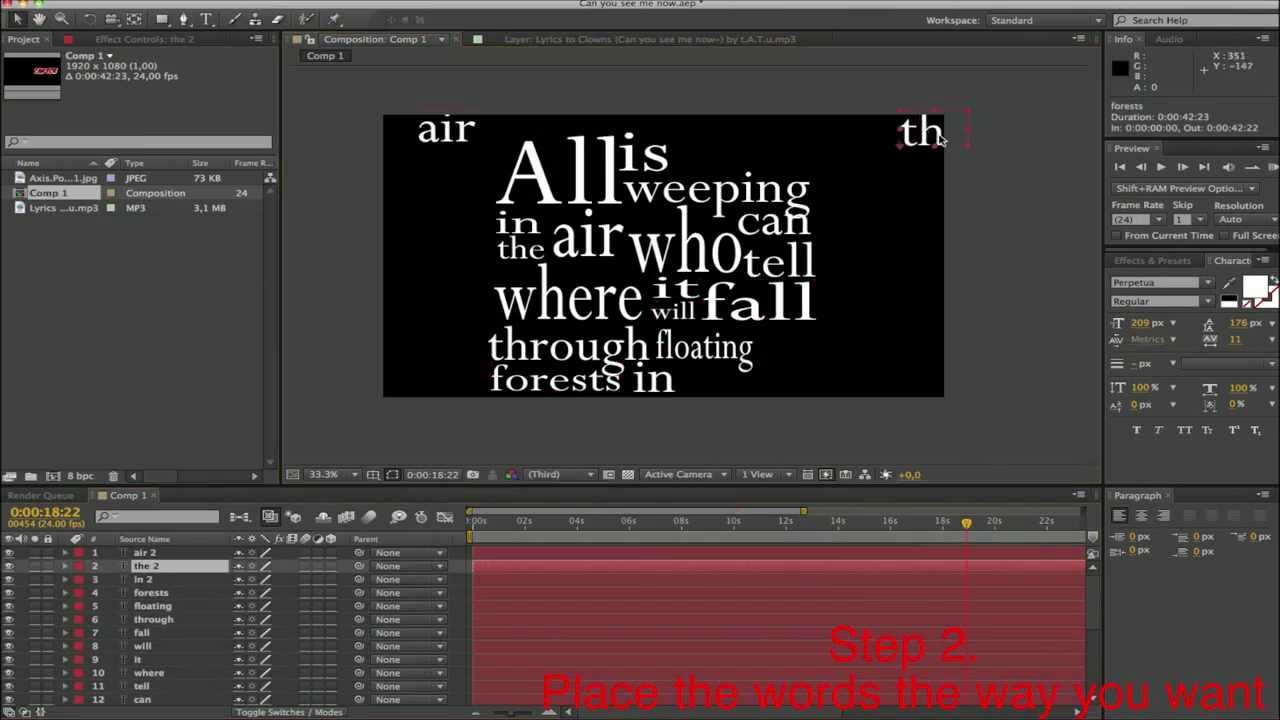Switch to Audio tab beside Info
Screen dimensions: 1280x720
pyautogui.click(x=1169, y=39)
